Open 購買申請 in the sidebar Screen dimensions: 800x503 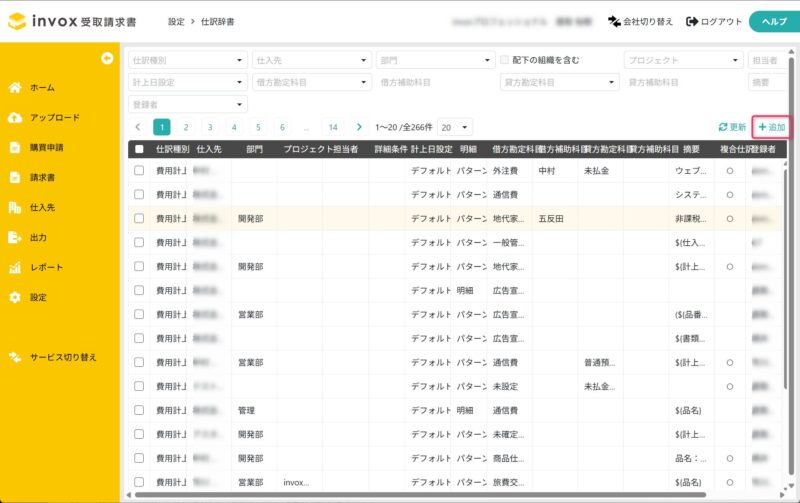pyautogui.click(x=46, y=147)
